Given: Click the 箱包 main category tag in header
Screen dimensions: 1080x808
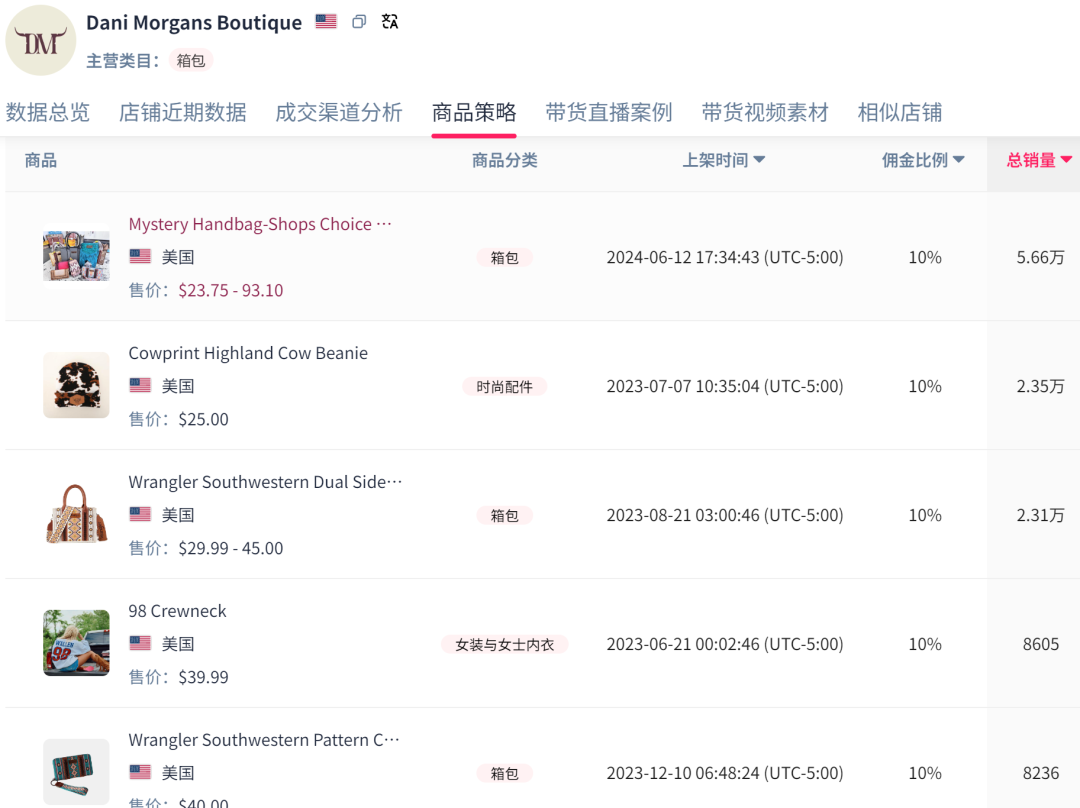Looking at the screenshot, I should (191, 61).
